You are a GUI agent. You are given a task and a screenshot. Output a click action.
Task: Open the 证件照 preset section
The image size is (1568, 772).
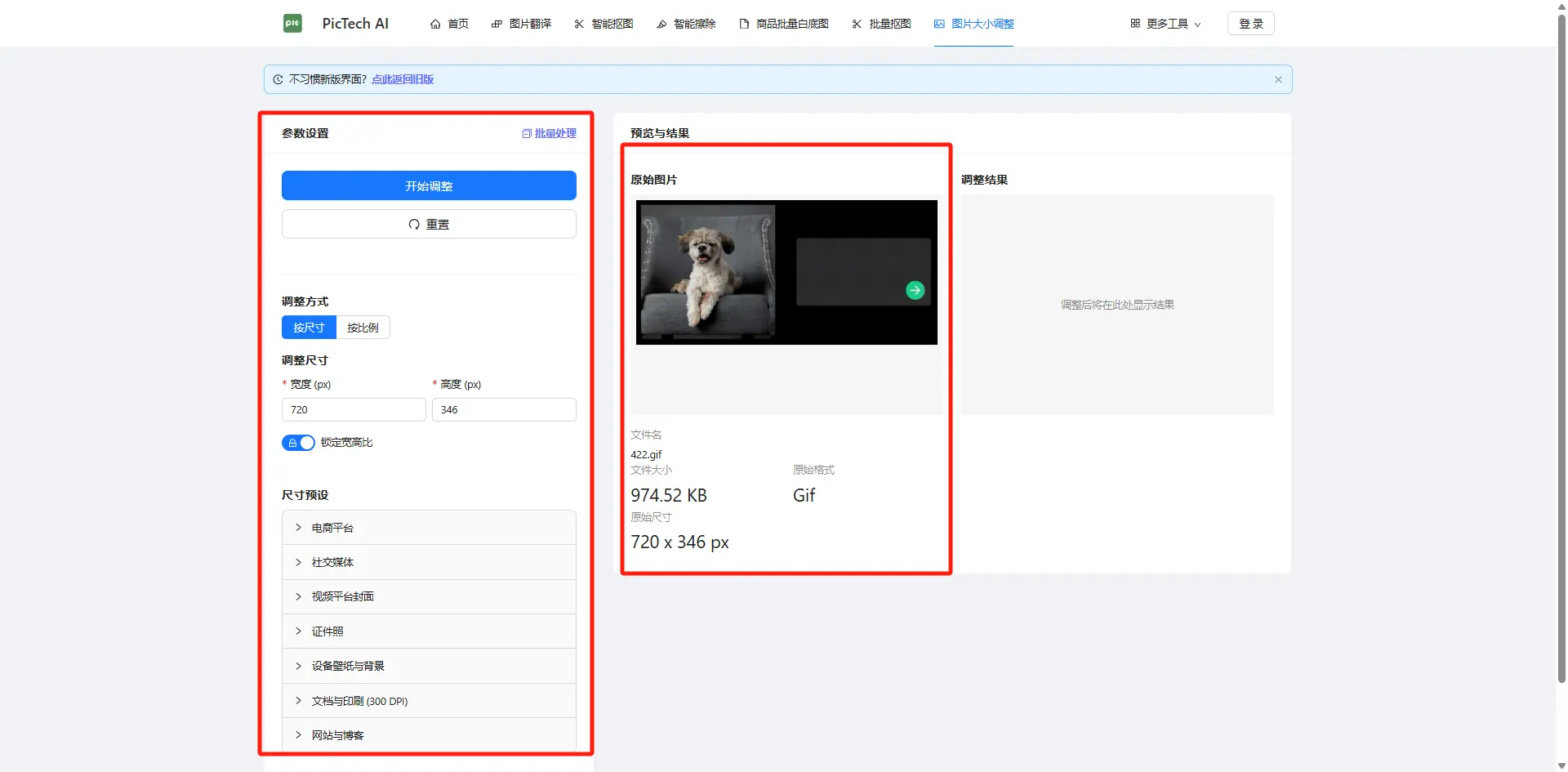(326, 631)
